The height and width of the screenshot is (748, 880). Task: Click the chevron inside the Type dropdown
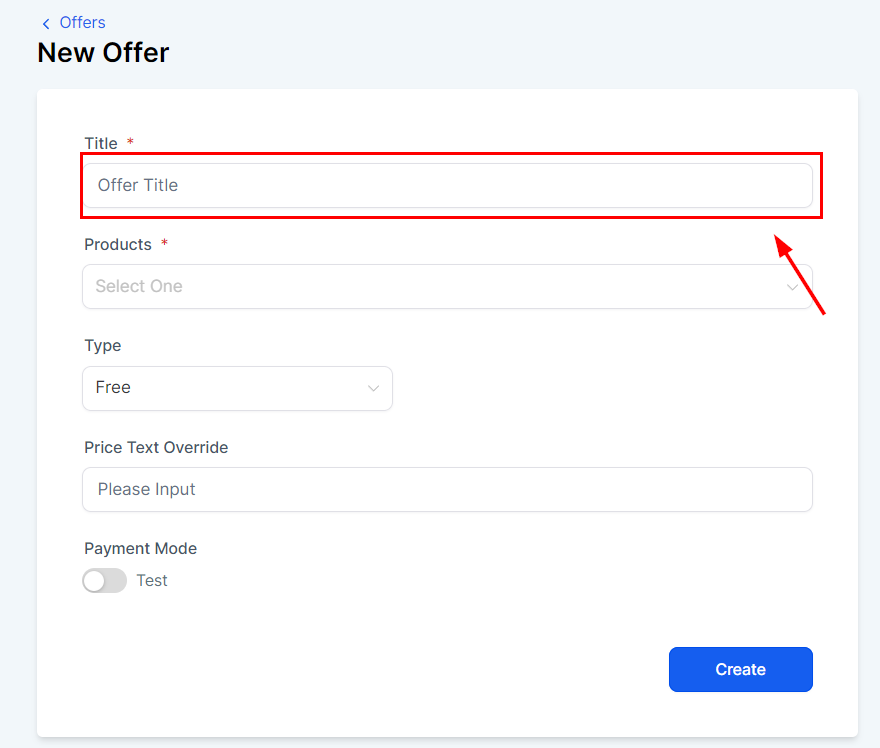[373, 388]
